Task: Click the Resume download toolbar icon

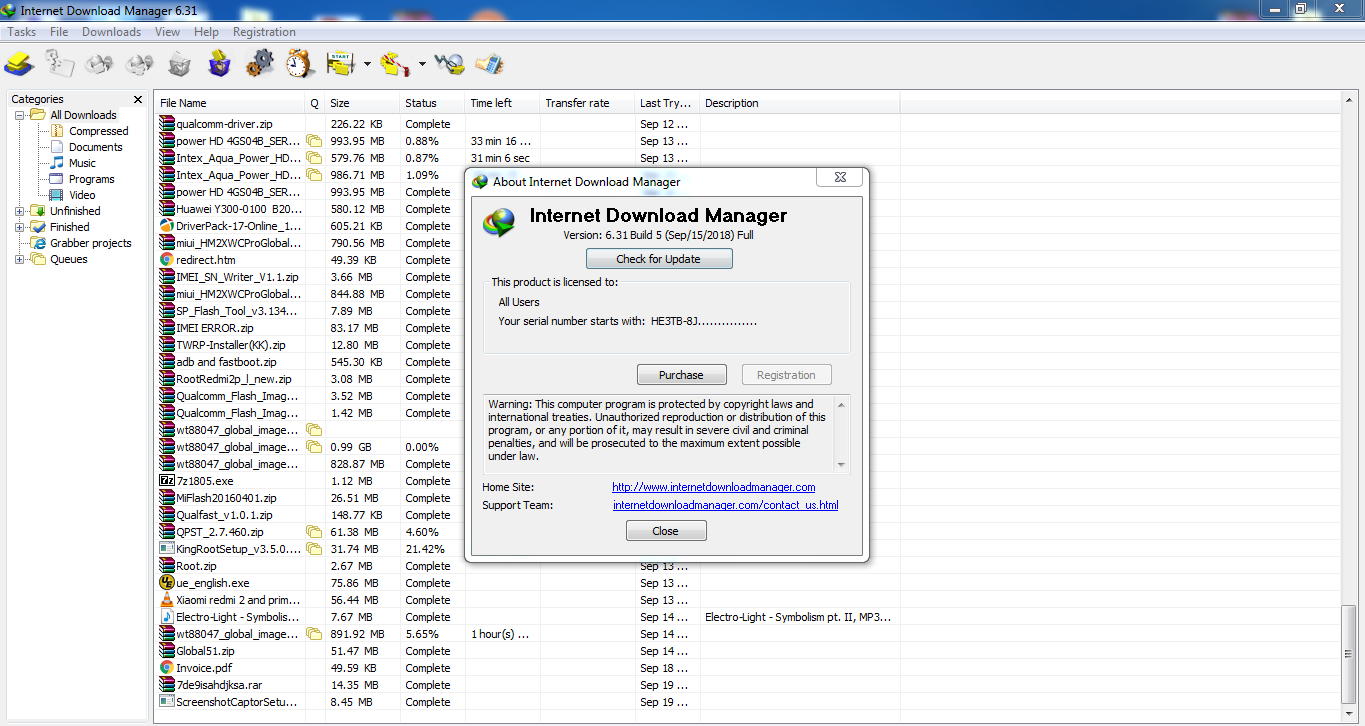Action: [59, 64]
